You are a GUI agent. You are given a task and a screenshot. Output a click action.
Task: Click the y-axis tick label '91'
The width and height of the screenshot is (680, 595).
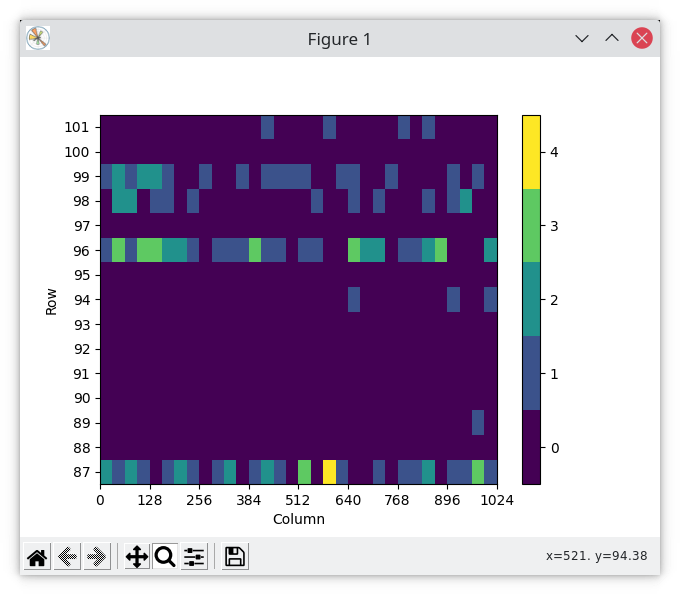coord(81,373)
